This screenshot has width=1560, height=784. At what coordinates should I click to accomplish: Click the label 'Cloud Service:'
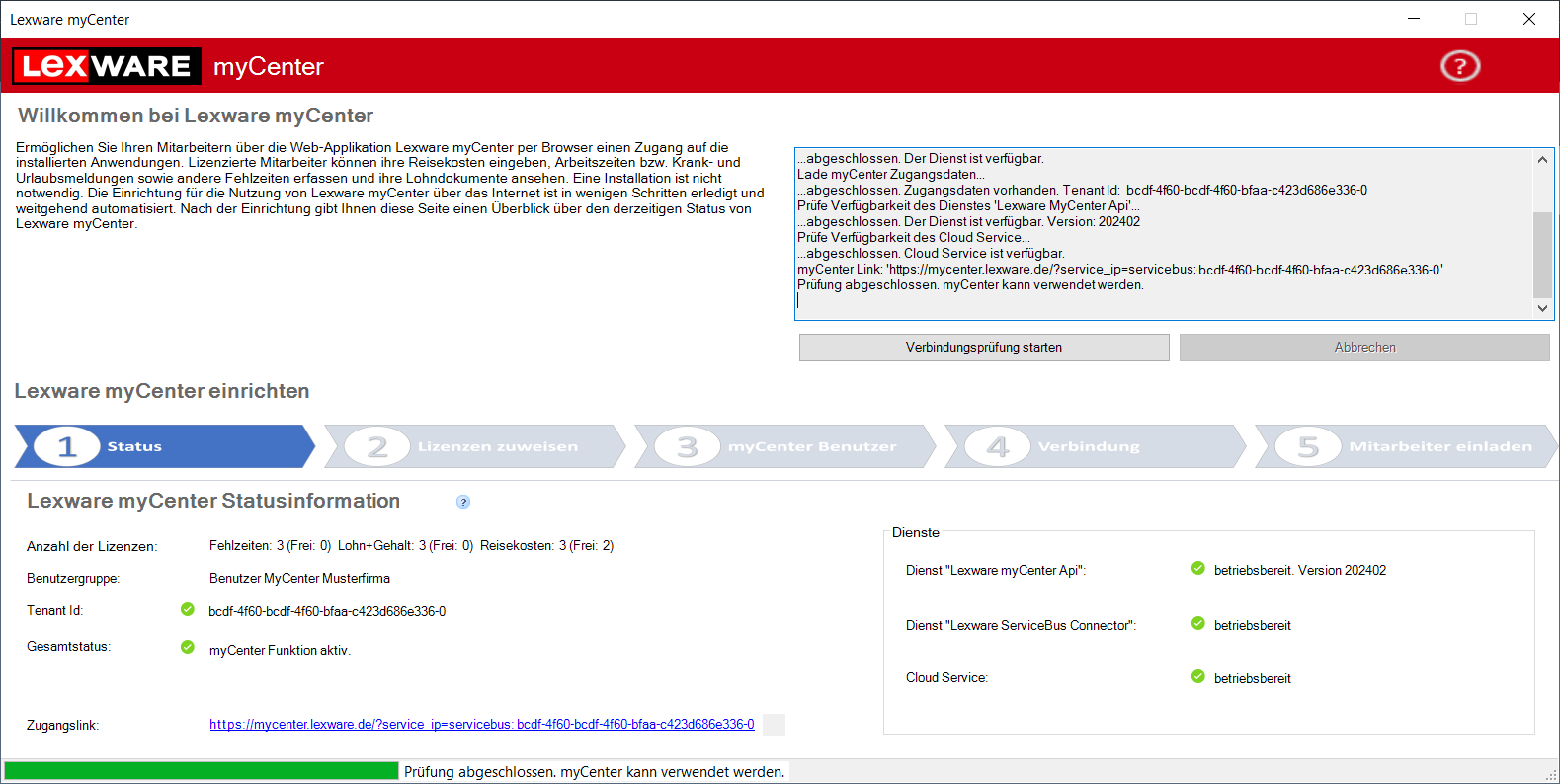(946, 678)
